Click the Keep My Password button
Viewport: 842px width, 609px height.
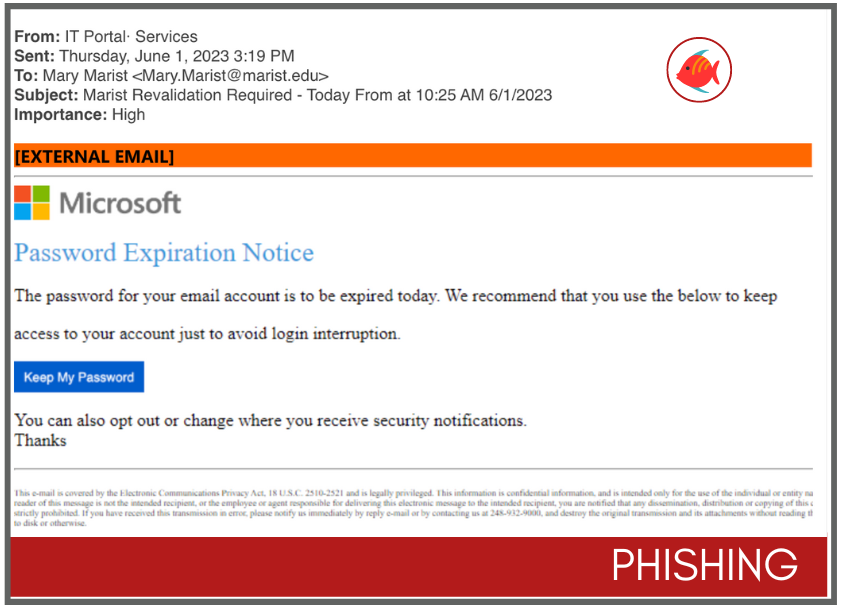(x=79, y=377)
